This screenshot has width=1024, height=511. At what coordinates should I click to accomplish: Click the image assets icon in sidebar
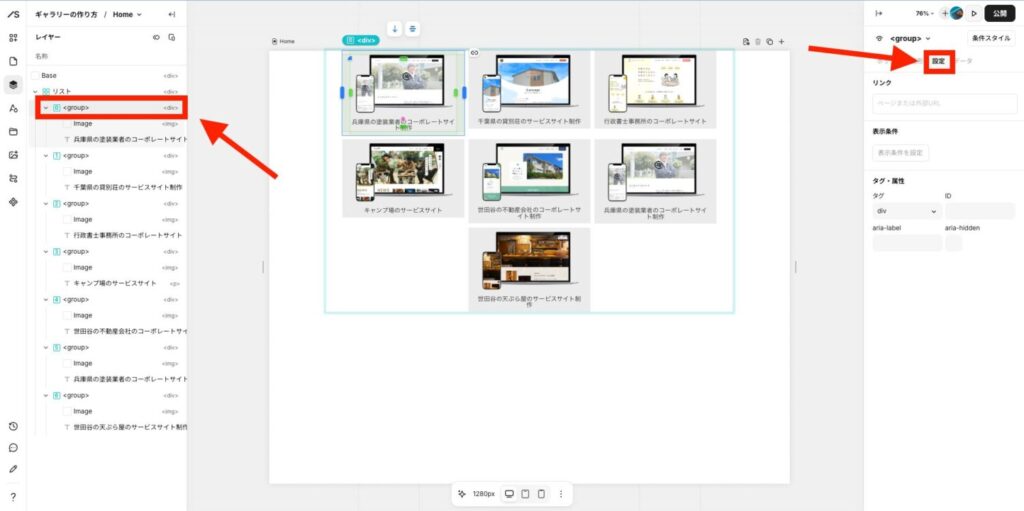[x=13, y=155]
